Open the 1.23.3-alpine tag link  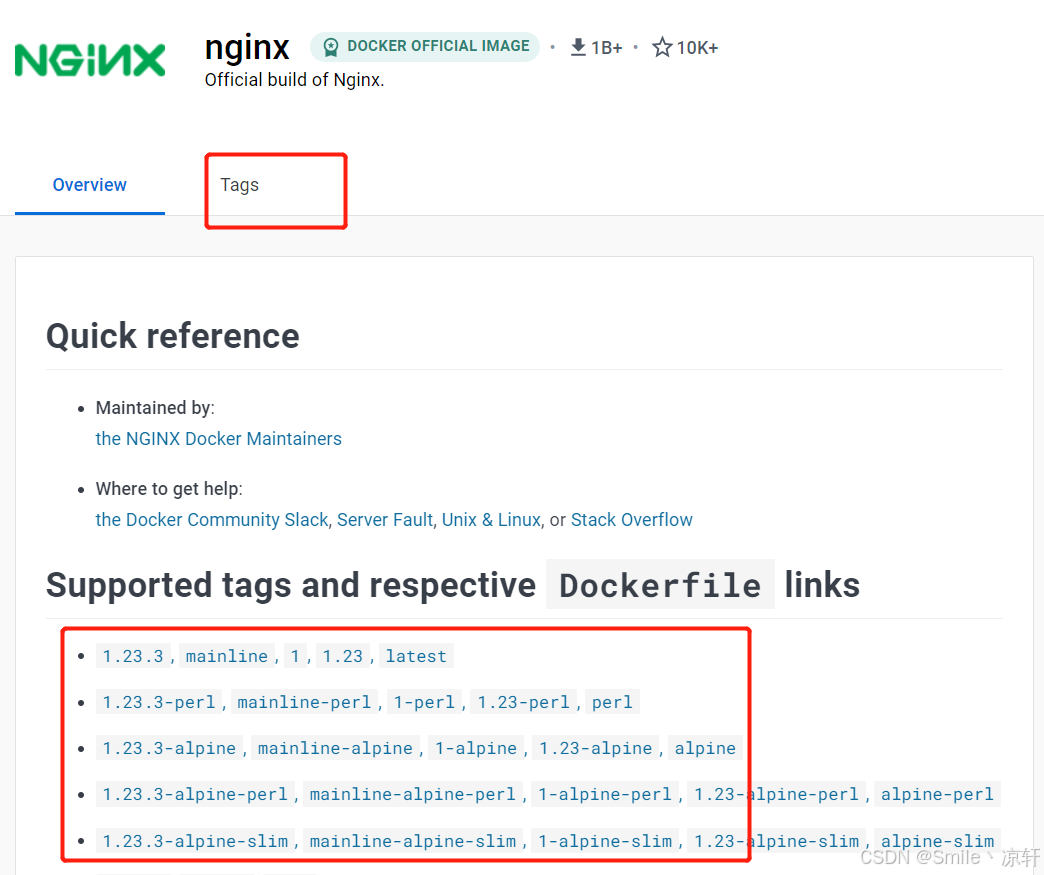[169, 748]
